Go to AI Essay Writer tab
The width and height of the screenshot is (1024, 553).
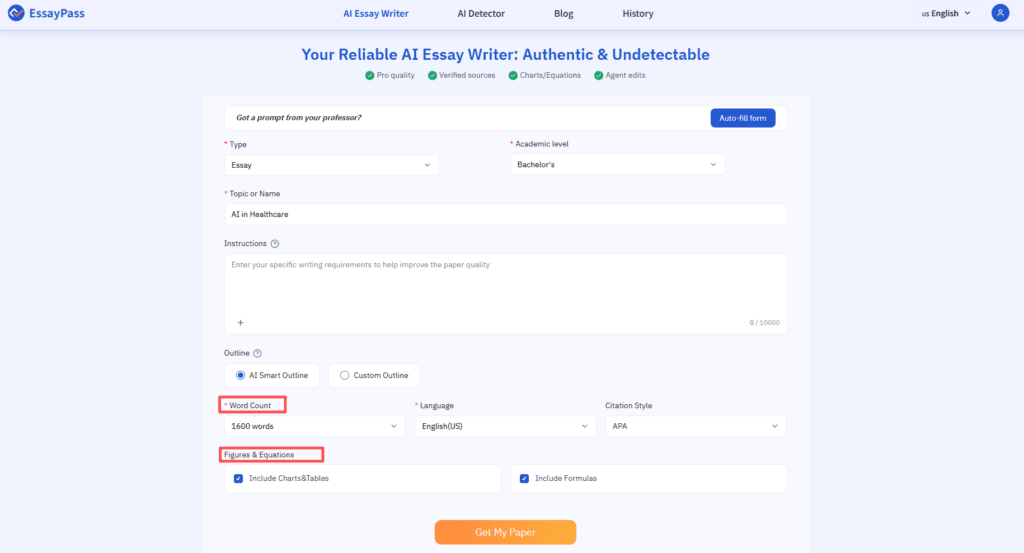376,13
